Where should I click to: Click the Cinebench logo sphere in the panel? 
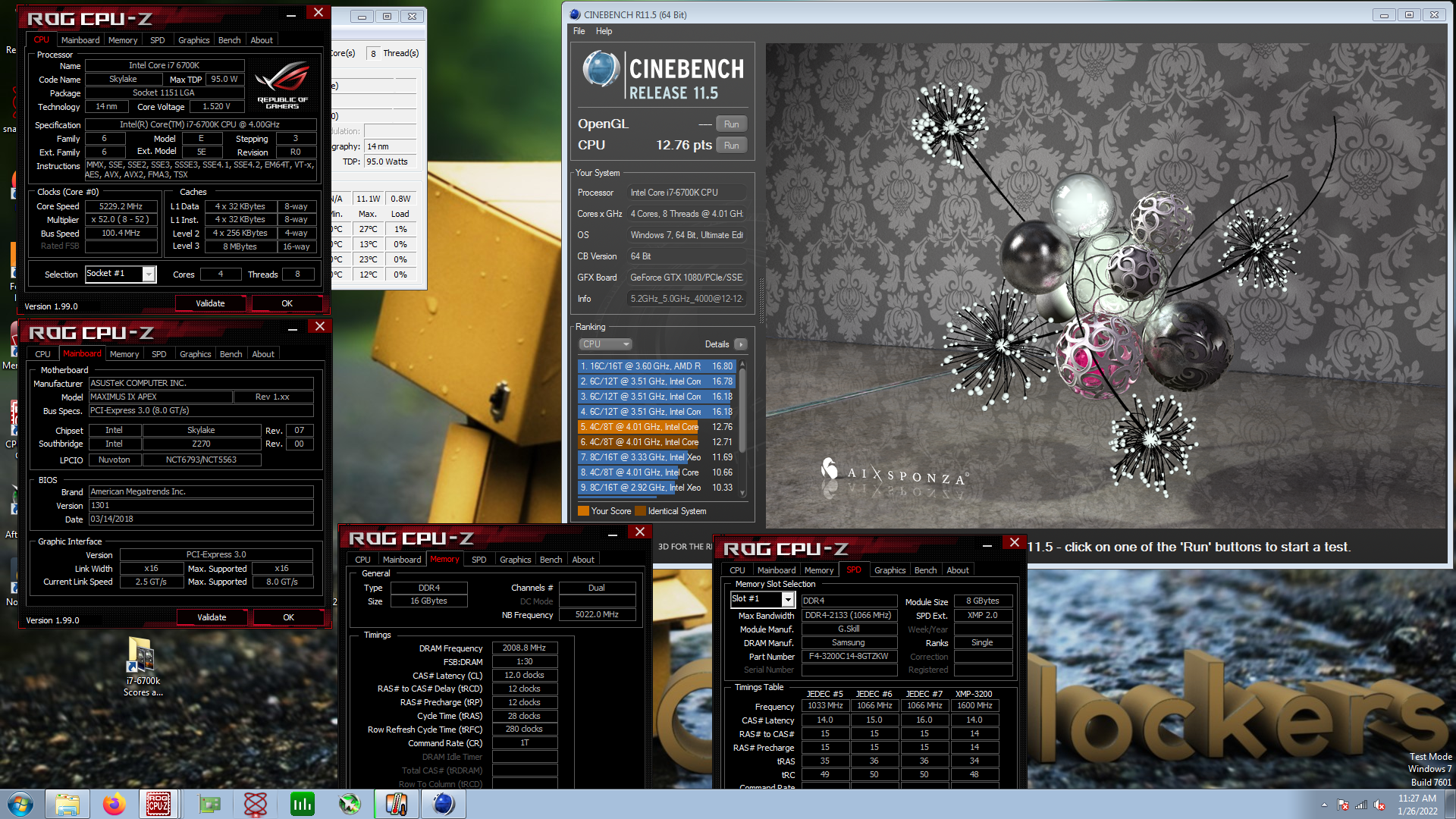(601, 69)
